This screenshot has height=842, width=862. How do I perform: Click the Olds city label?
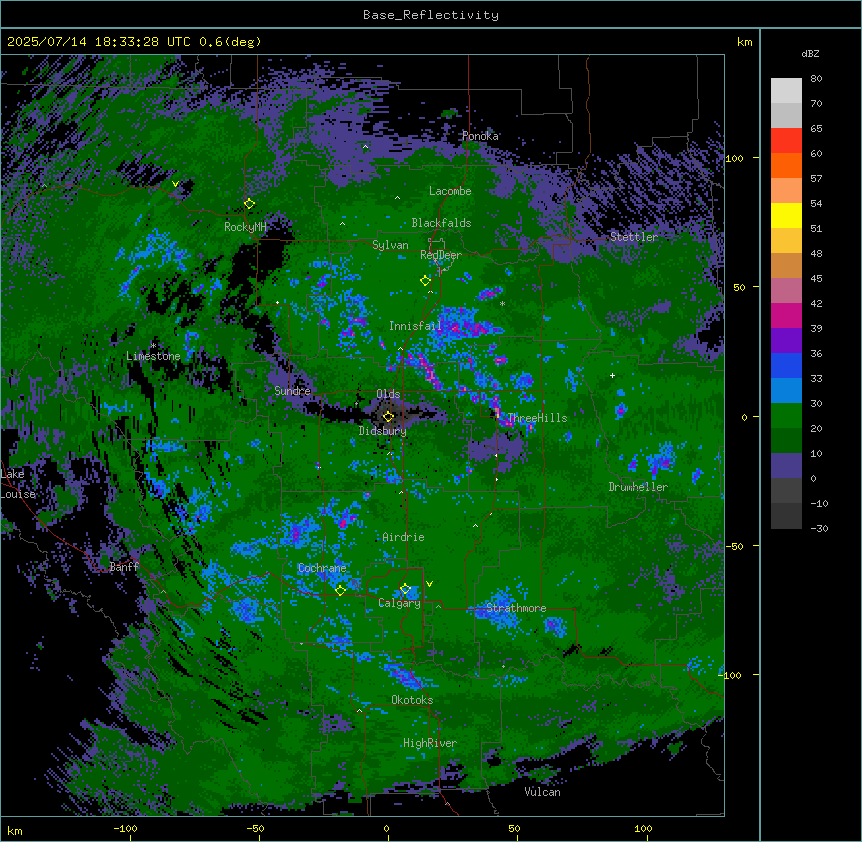388,394
